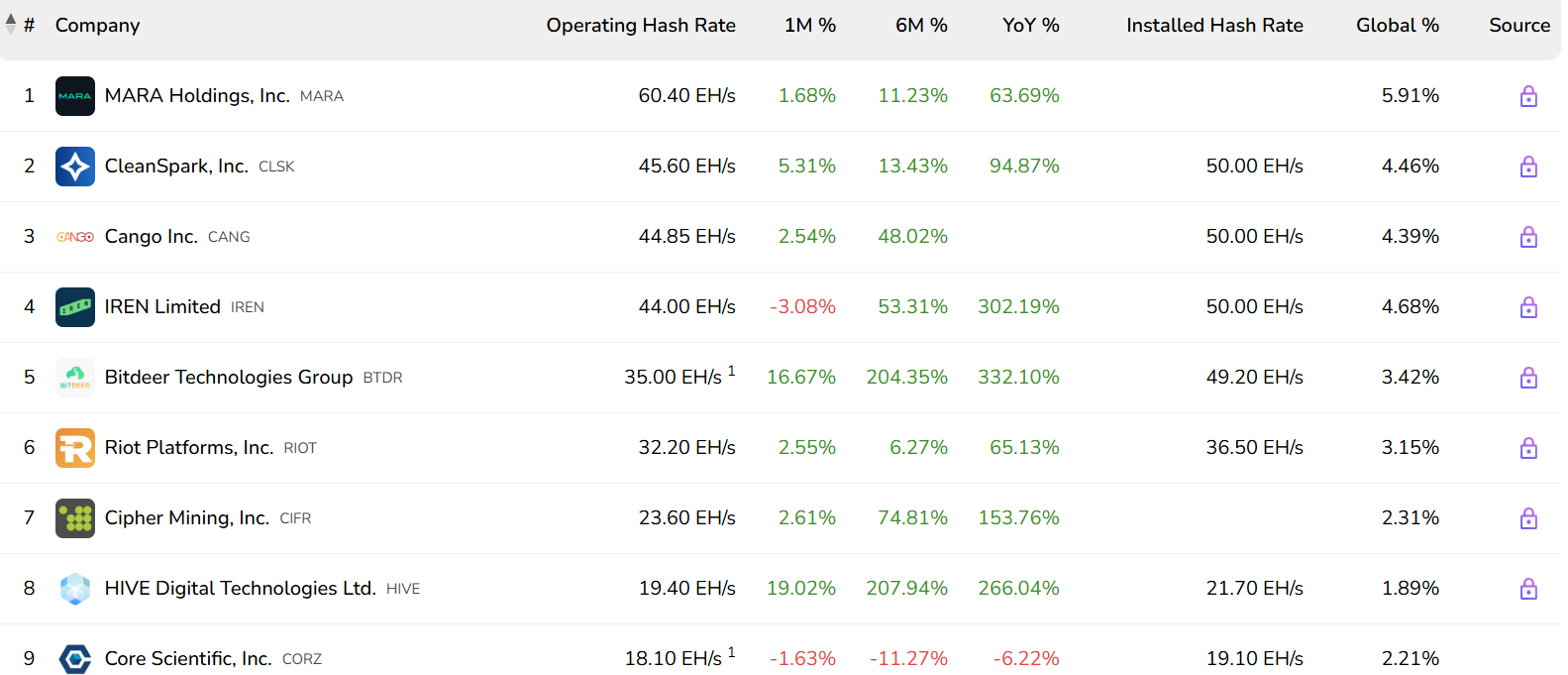Click the Cipher Mining logo icon

[x=75, y=518]
